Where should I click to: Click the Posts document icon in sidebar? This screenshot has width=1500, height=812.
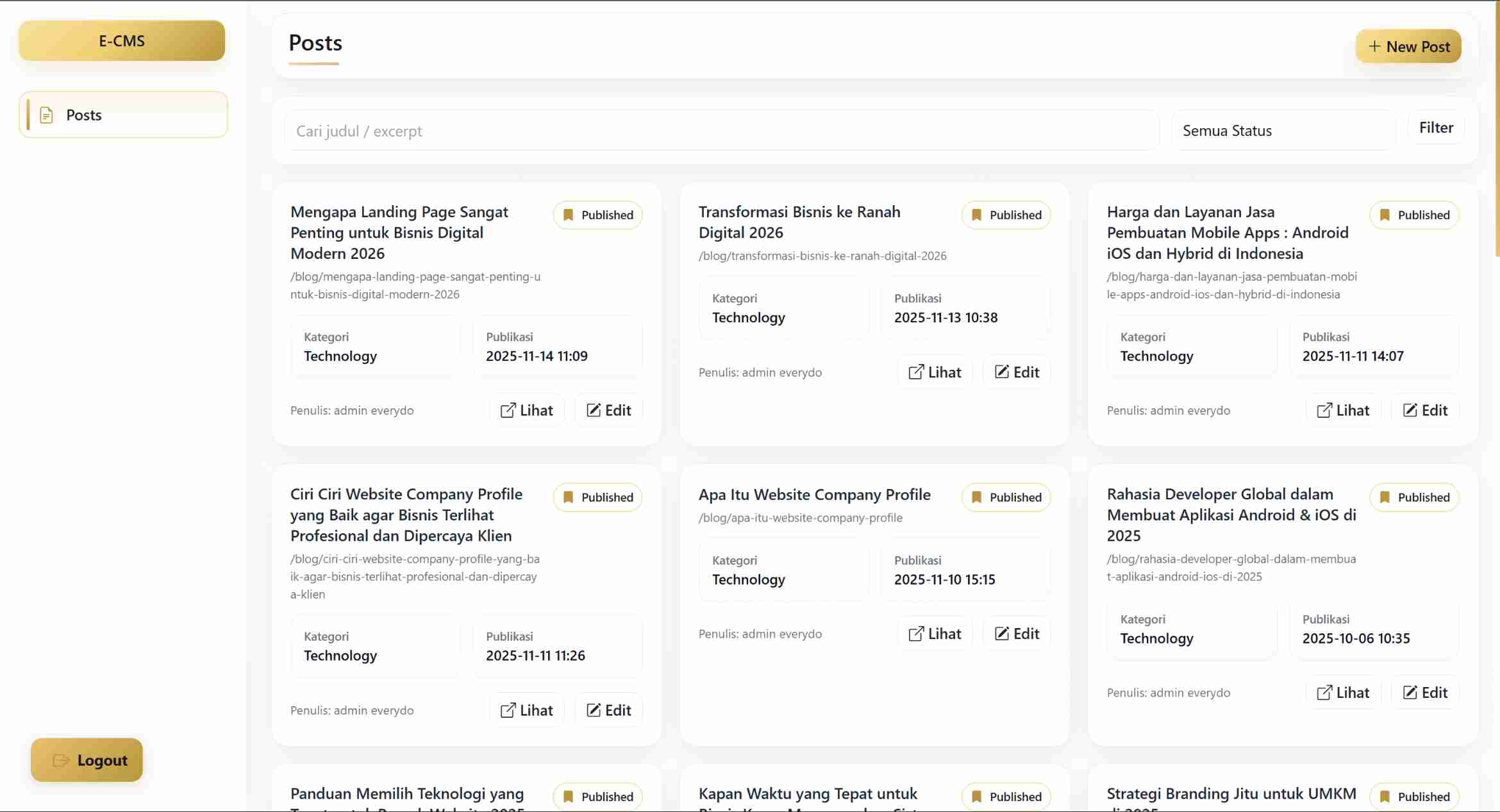(46, 115)
